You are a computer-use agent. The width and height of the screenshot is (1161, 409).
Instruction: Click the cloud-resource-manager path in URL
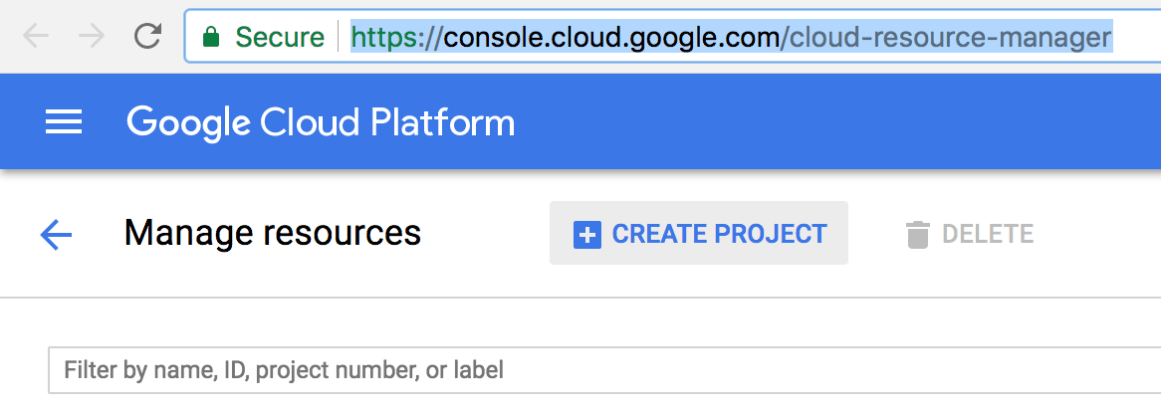point(950,38)
